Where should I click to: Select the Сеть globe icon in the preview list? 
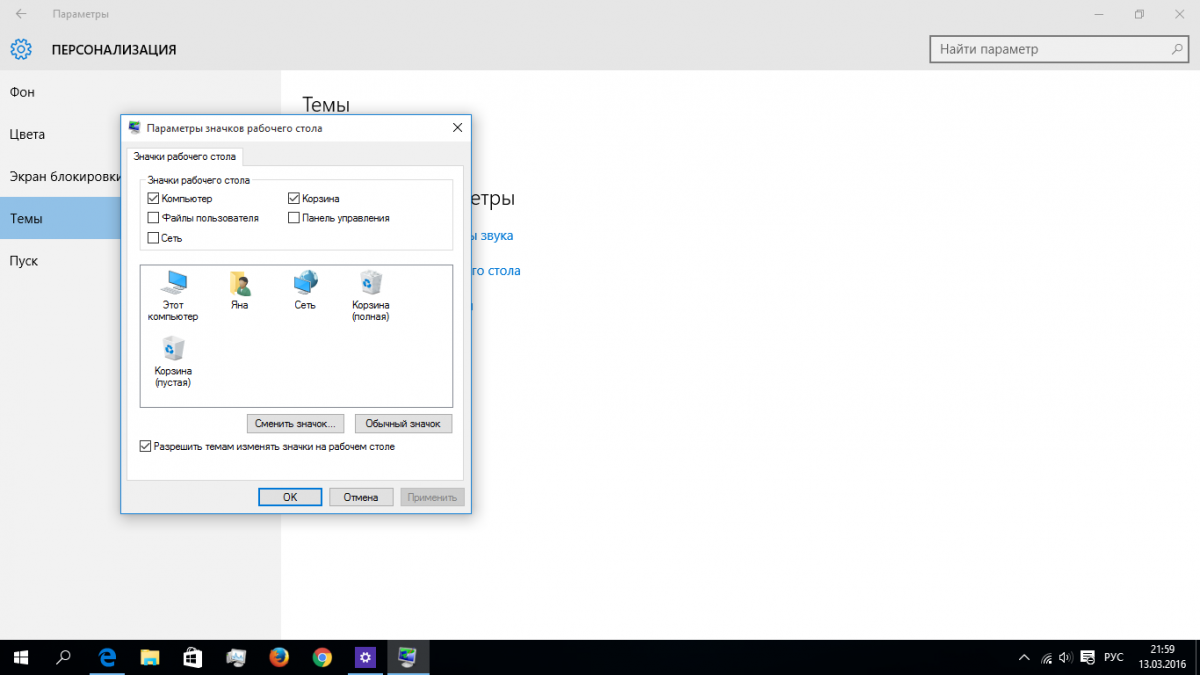point(305,290)
